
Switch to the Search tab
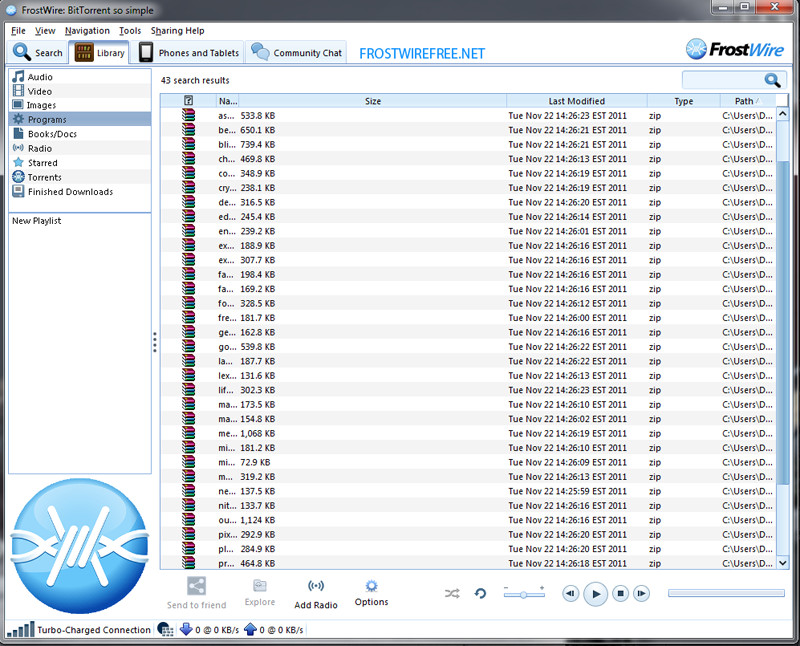click(38, 52)
